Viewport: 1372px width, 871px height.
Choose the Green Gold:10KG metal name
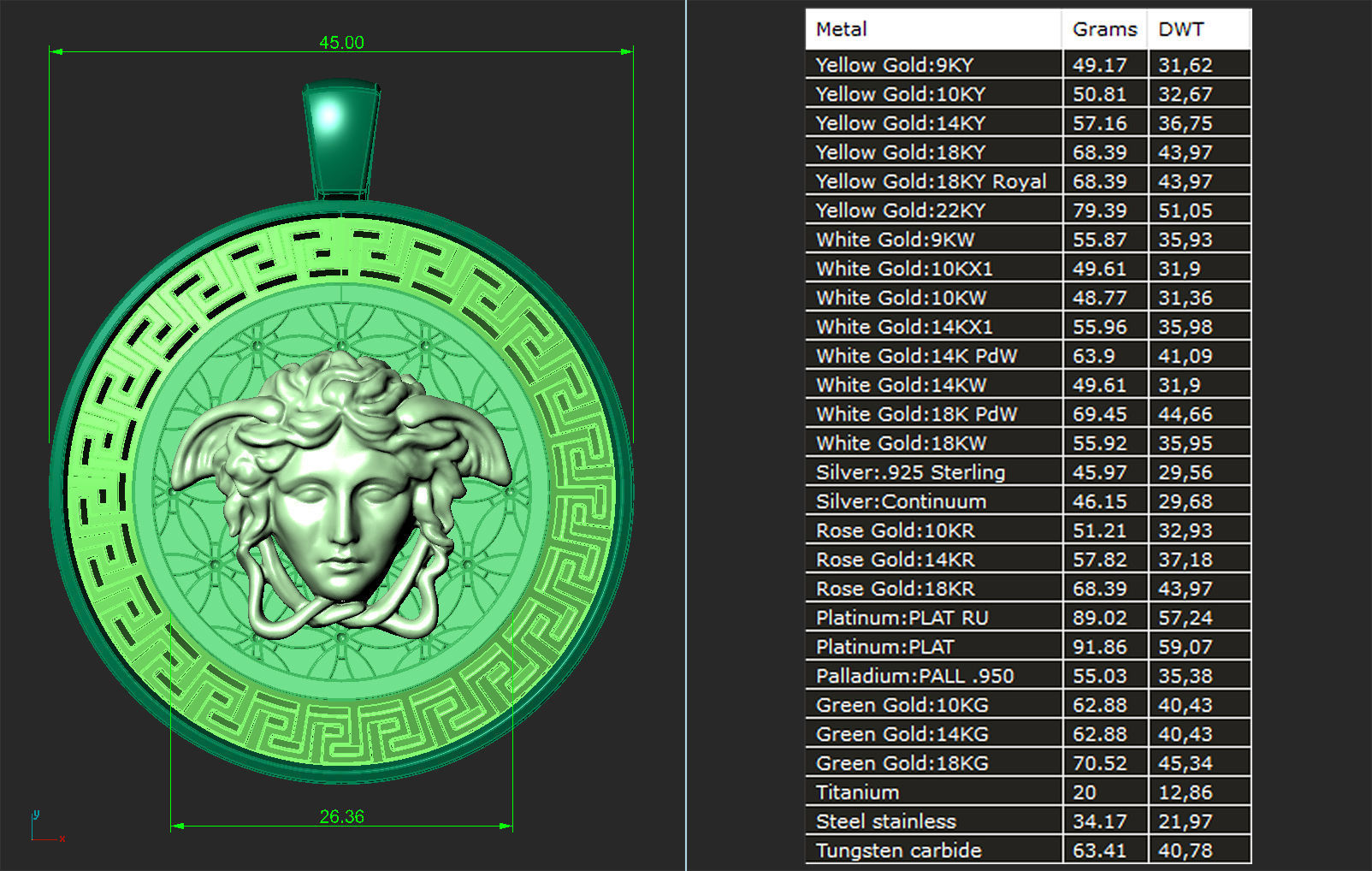tap(902, 705)
